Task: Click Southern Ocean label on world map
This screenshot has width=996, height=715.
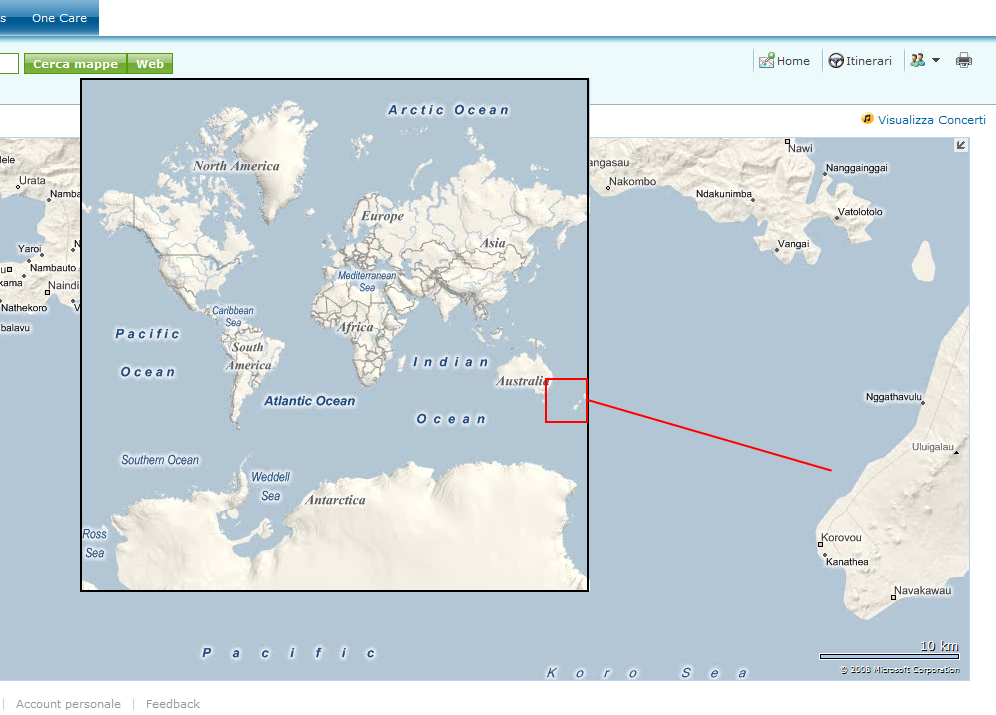Action: click(x=160, y=460)
